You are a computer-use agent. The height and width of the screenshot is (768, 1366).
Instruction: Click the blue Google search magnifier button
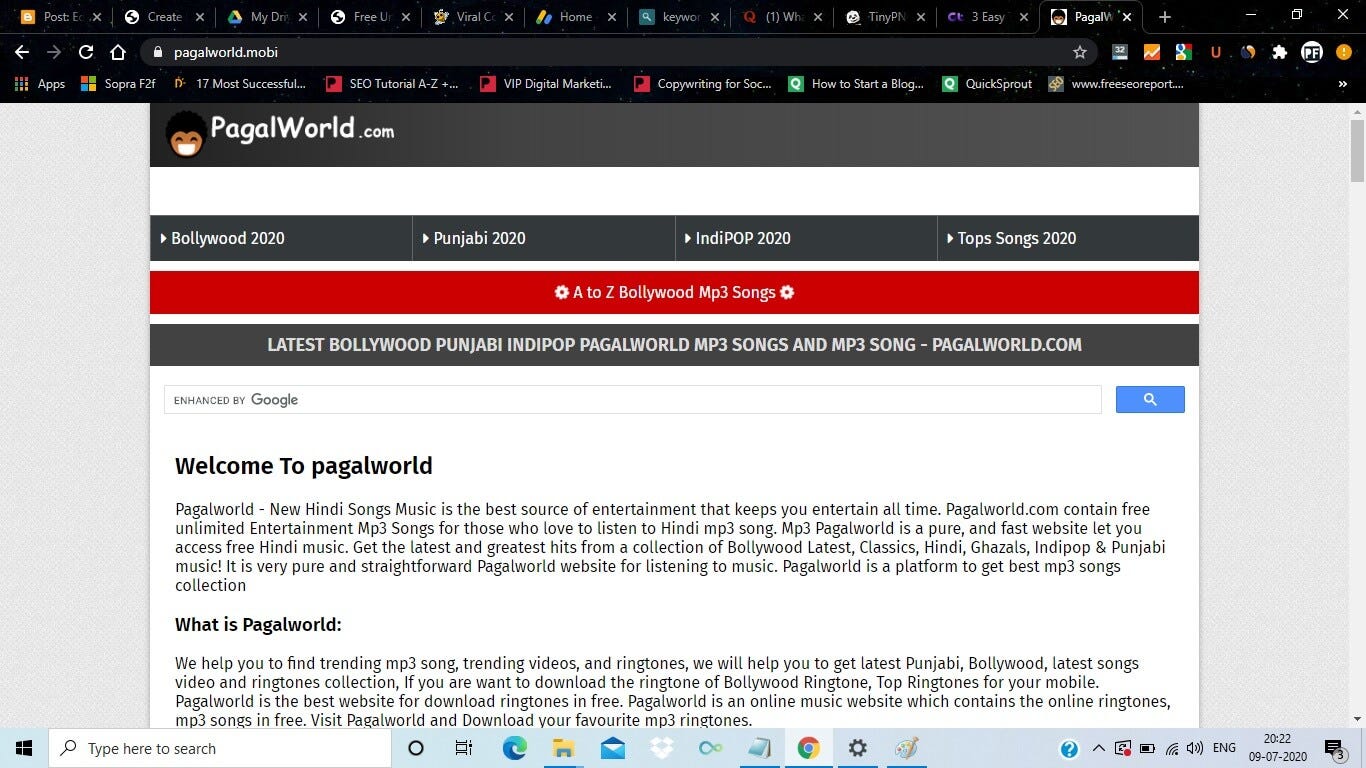1150,400
